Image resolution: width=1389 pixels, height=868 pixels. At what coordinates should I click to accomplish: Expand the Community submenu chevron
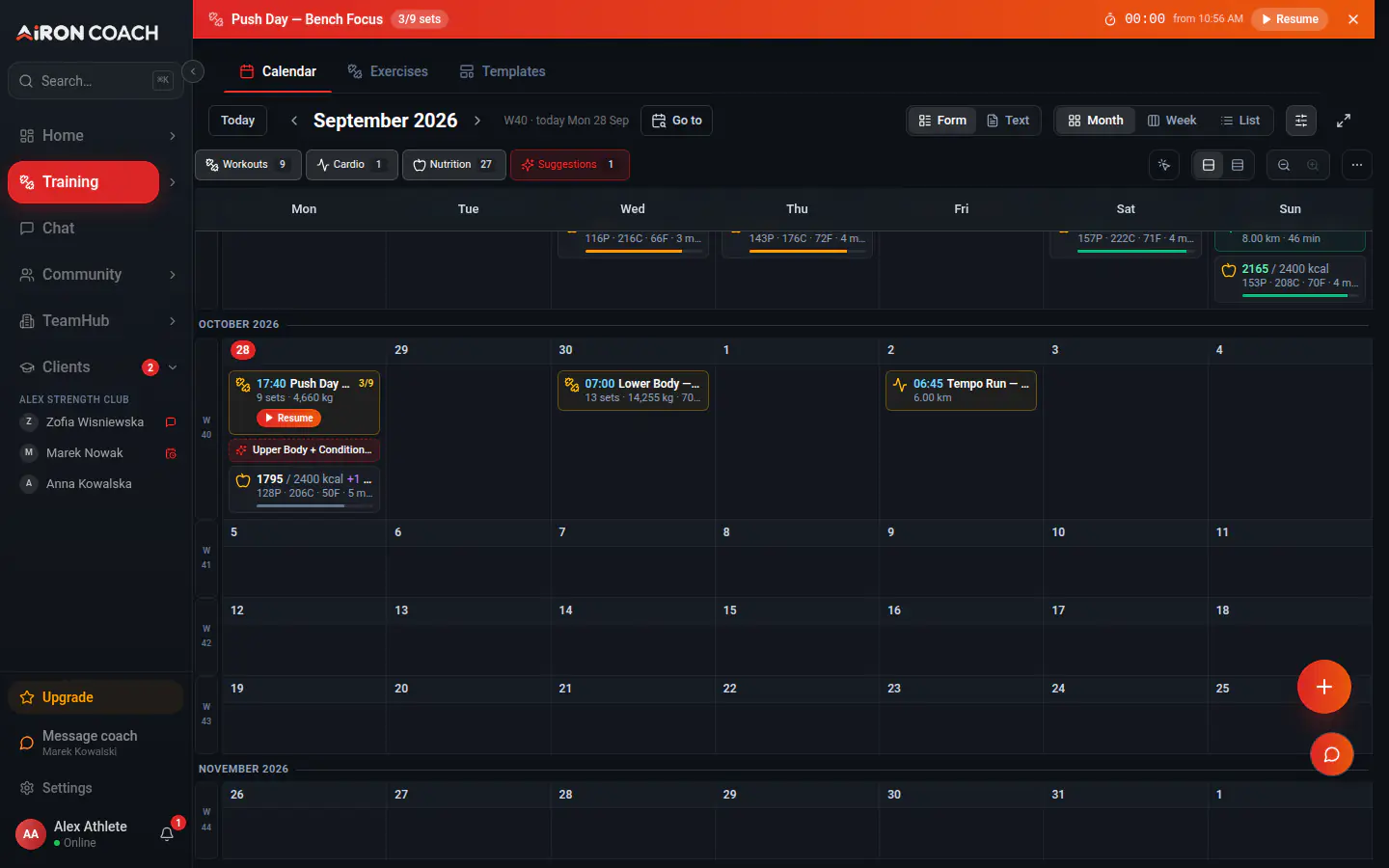click(173, 275)
